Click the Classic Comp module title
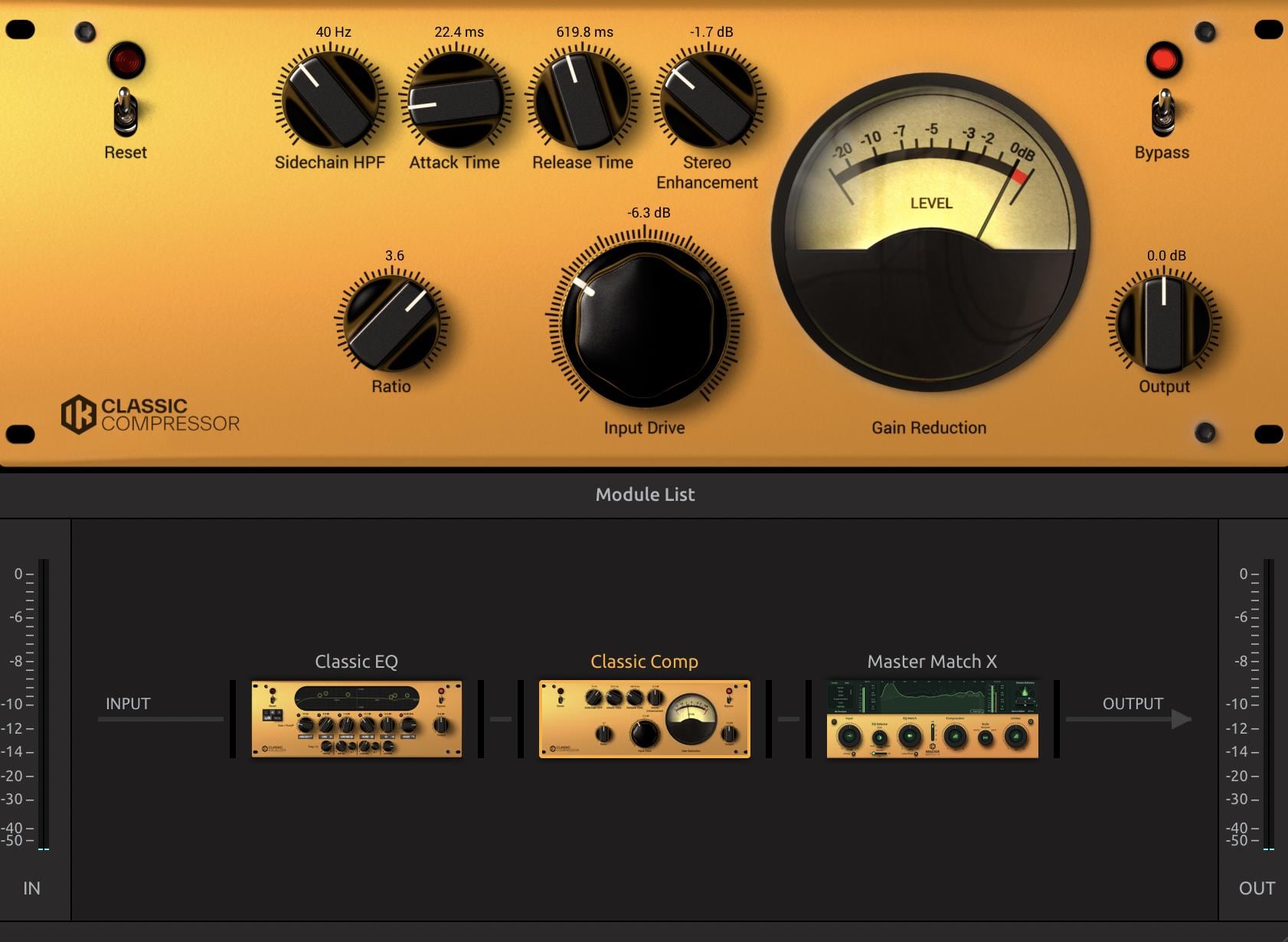 pyautogui.click(x=644, y=662)
